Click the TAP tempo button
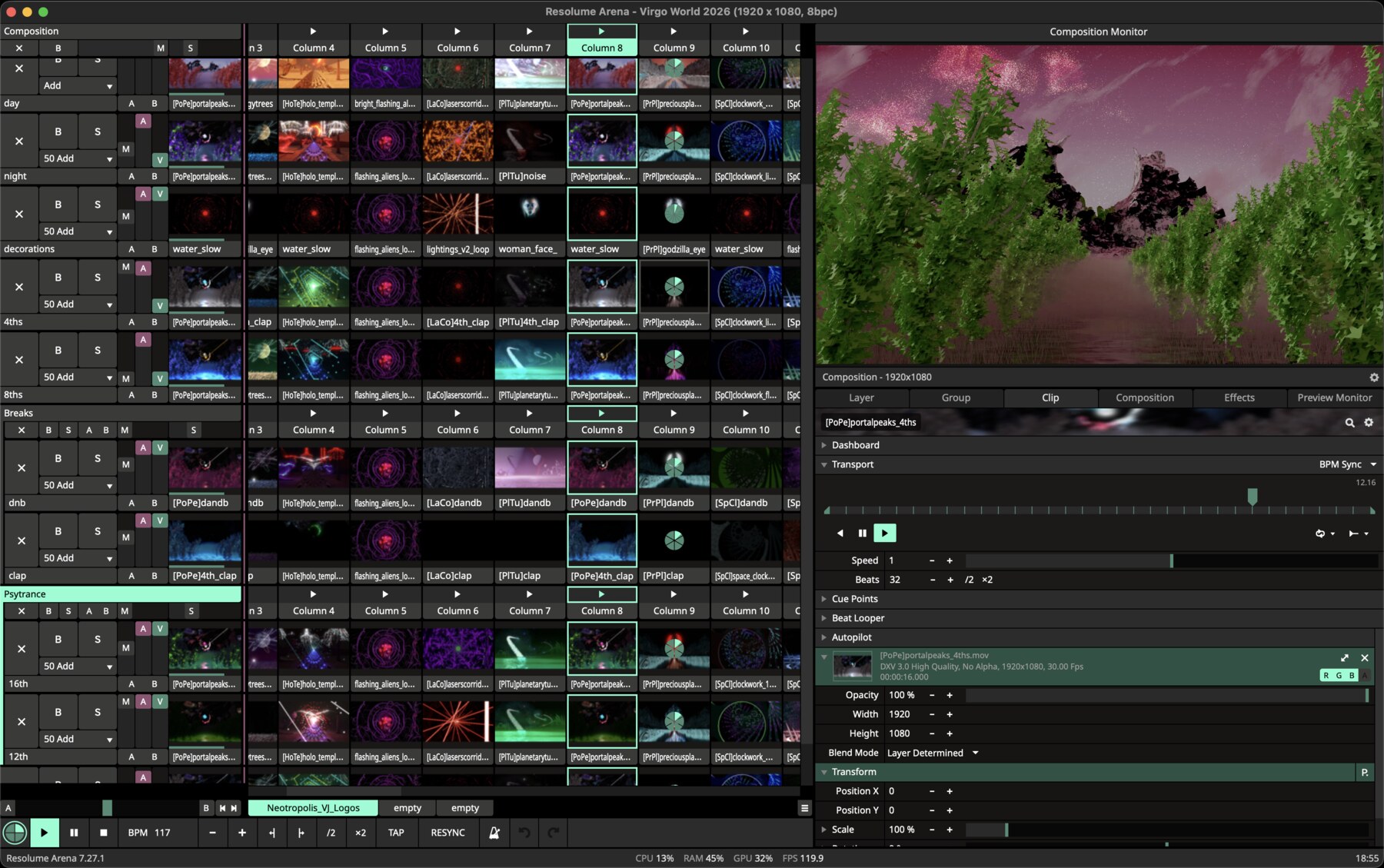1384x868 pixels. [396, 833]
